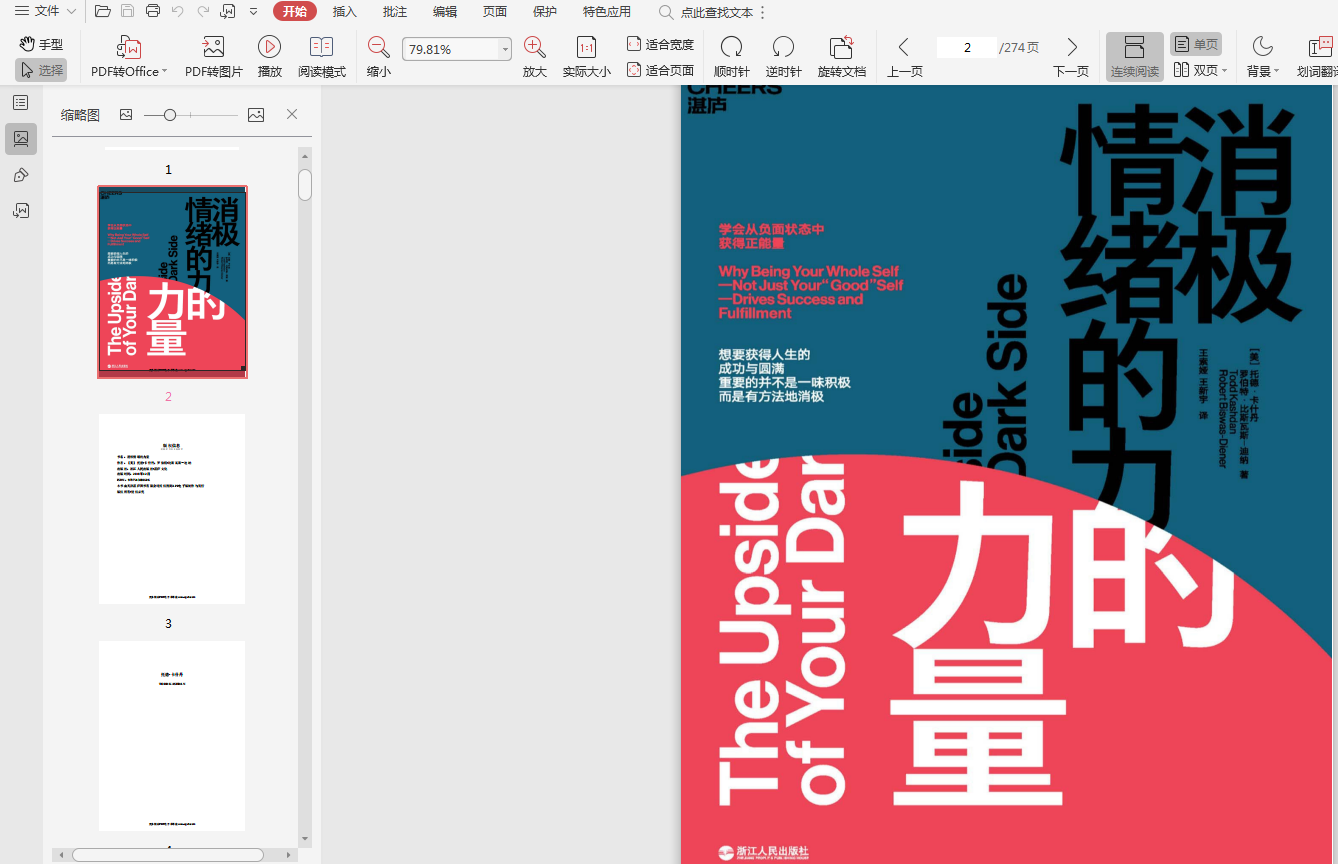This screenshot has width=1338, height=864.
Task: Expand the 背景 dropdown arrow
Action: point(1277,72)
